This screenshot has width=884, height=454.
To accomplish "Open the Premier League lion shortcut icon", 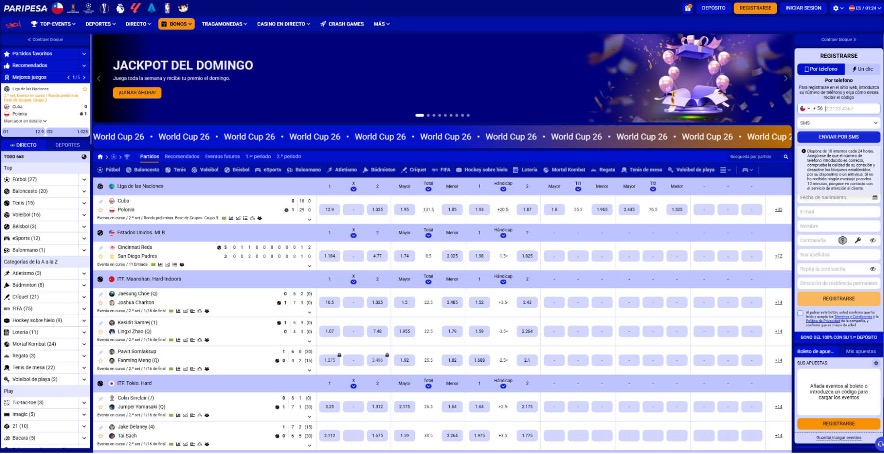I will [x=120, y=8].
